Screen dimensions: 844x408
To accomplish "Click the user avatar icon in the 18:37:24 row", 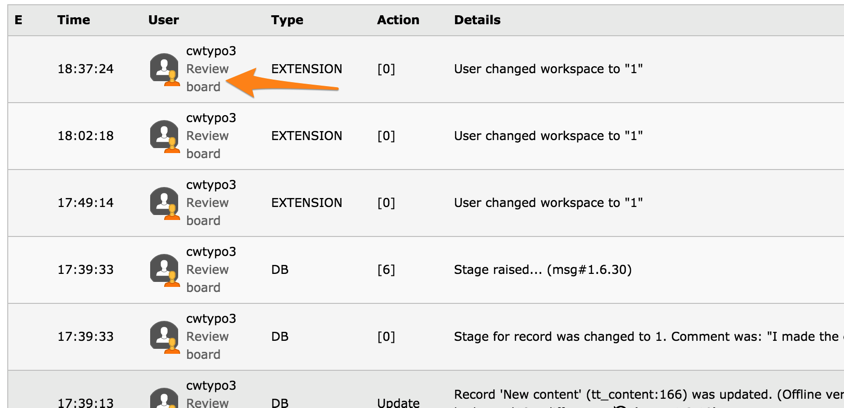I will (x=164, y=69).
